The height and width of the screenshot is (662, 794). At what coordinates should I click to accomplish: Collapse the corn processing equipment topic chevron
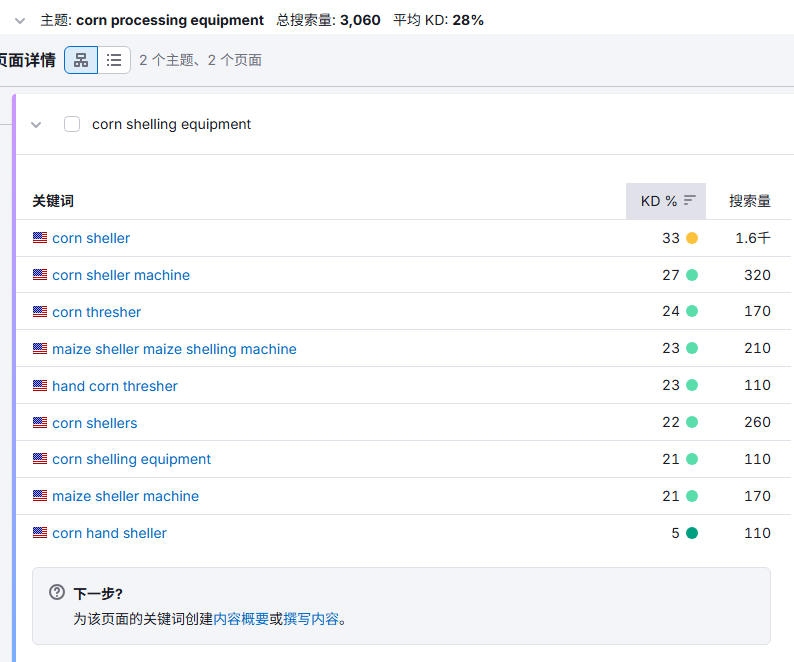point(20,21)
